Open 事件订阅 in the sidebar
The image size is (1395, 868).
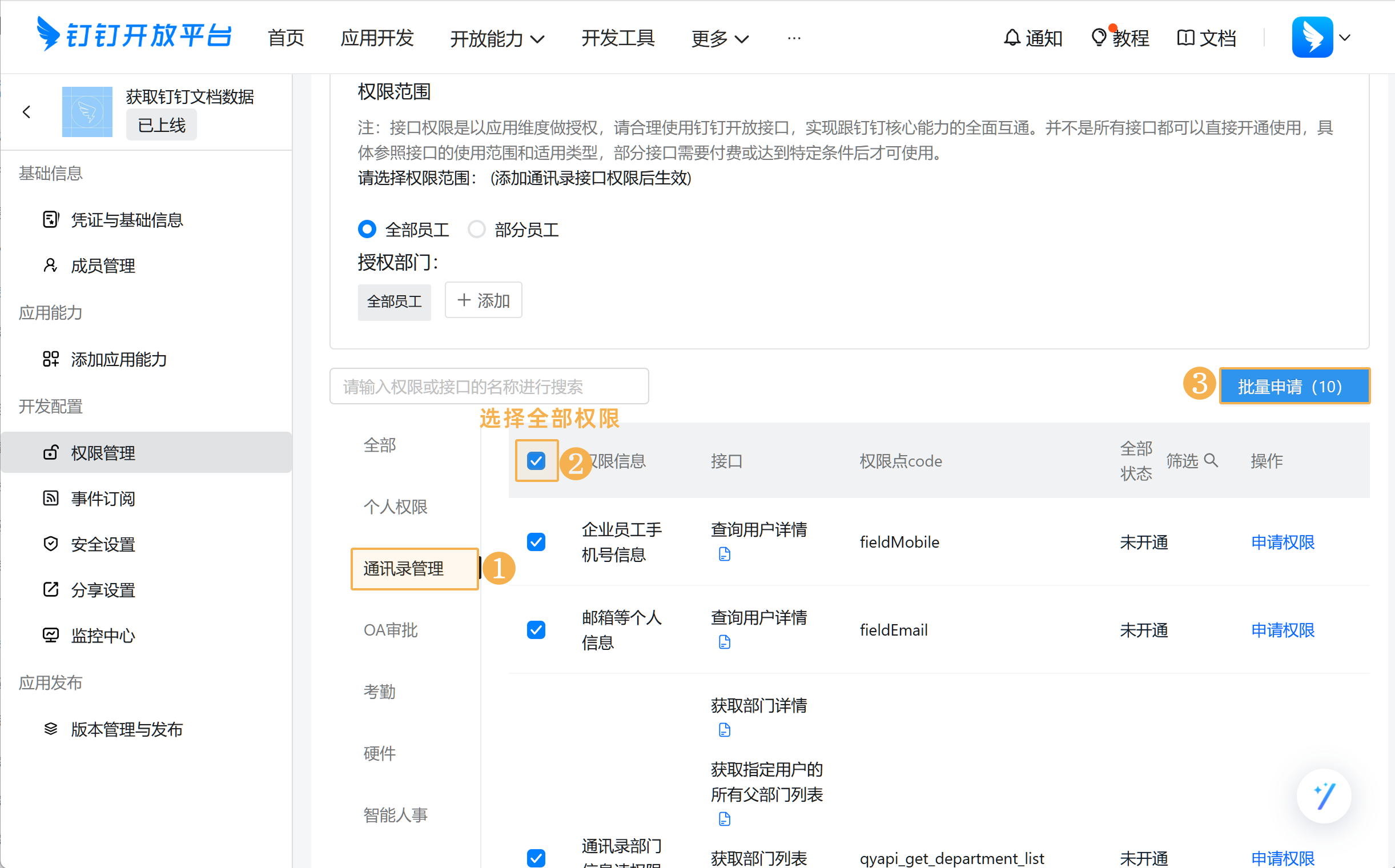coord(103,499)
